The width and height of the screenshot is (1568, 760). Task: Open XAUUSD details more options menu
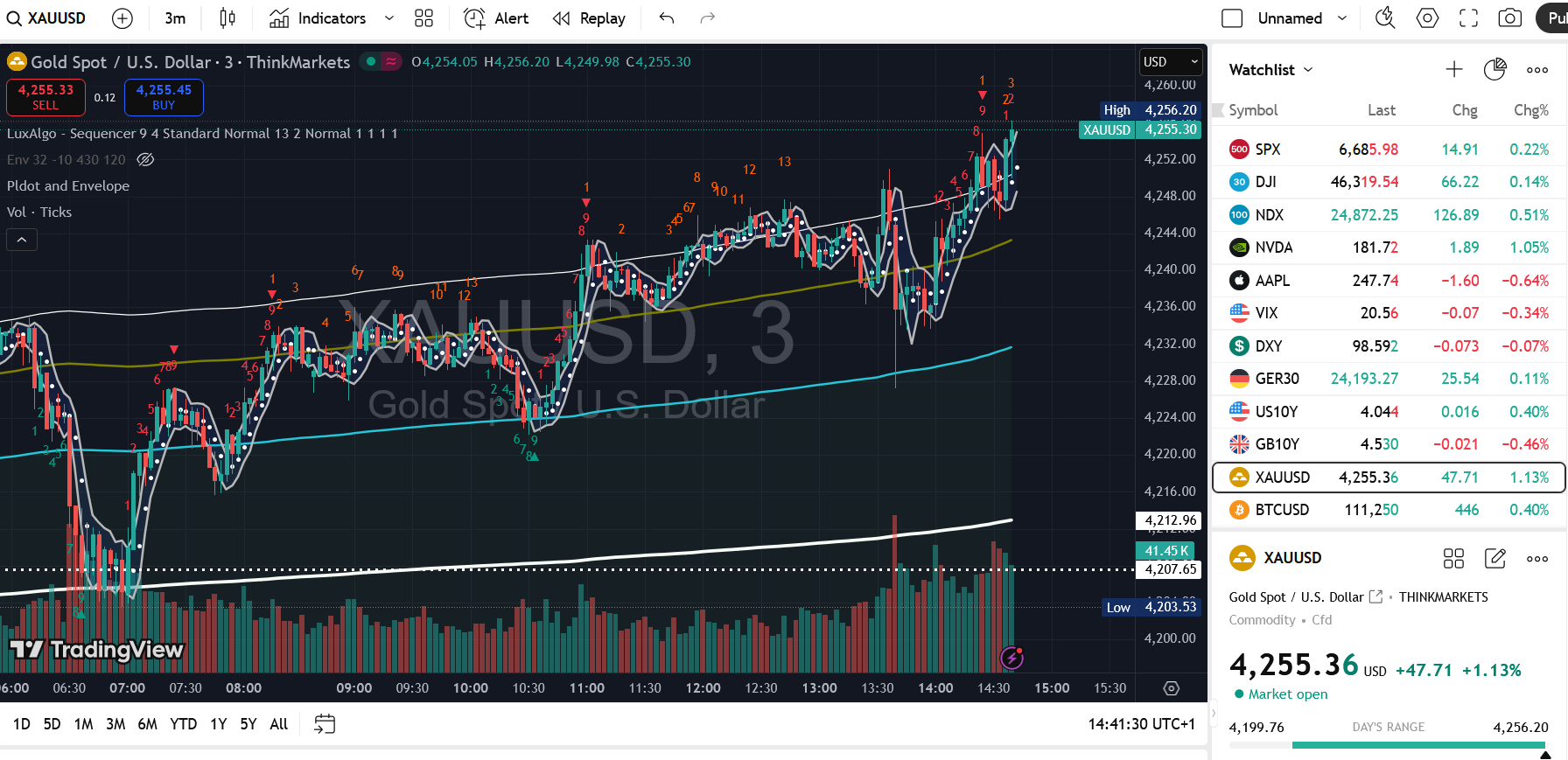(x=1537, y=559)
